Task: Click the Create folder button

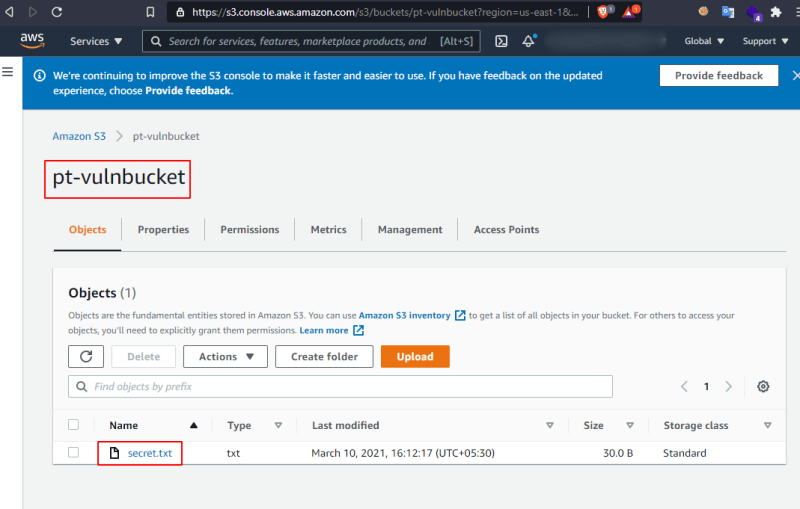Action: click(x=324, y=357)
